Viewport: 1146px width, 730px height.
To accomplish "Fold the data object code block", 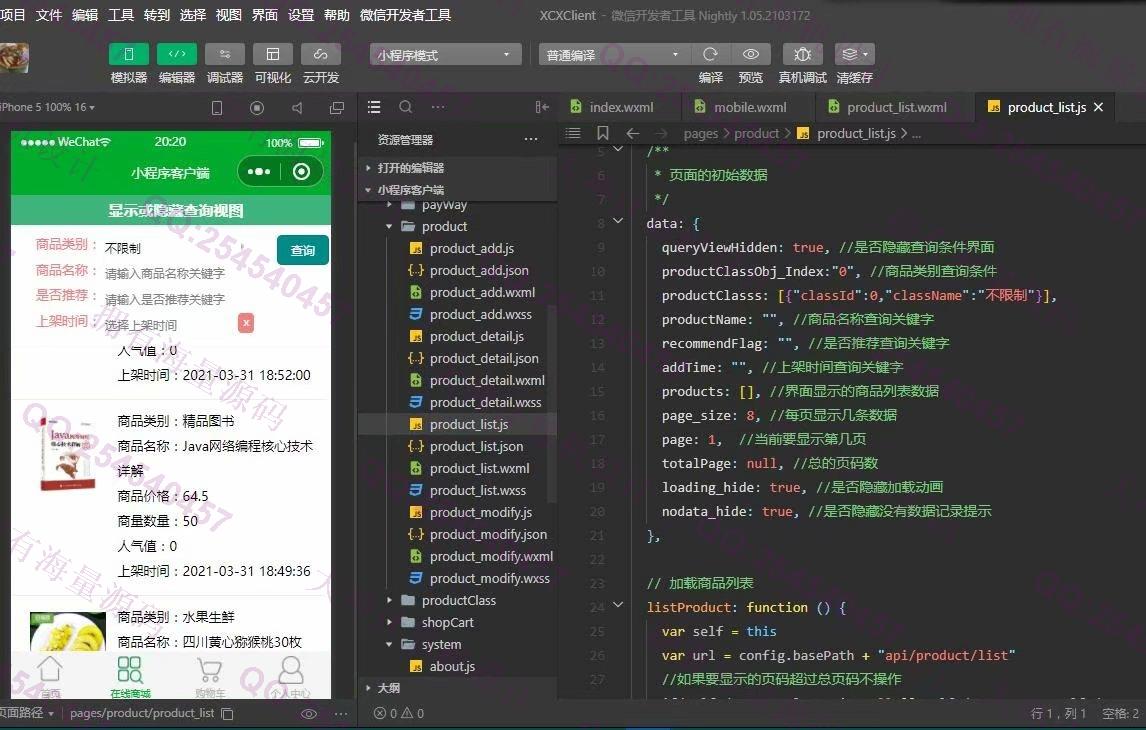I will pos(618,221).
